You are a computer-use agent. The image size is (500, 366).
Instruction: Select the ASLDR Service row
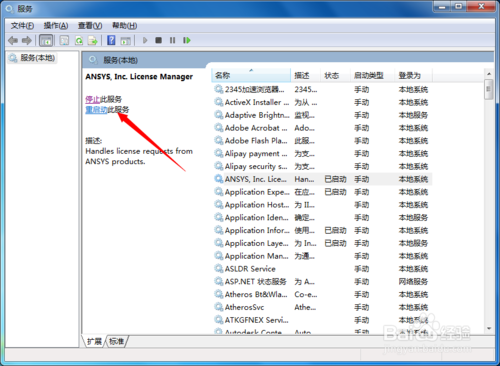322,269
